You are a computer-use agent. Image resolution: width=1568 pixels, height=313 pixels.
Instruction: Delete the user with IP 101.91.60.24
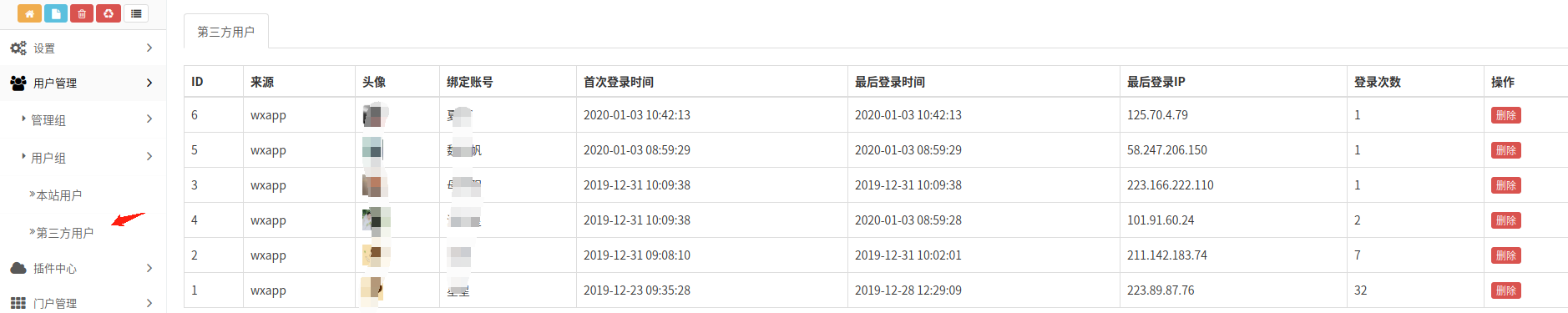tap(1505, 220)
